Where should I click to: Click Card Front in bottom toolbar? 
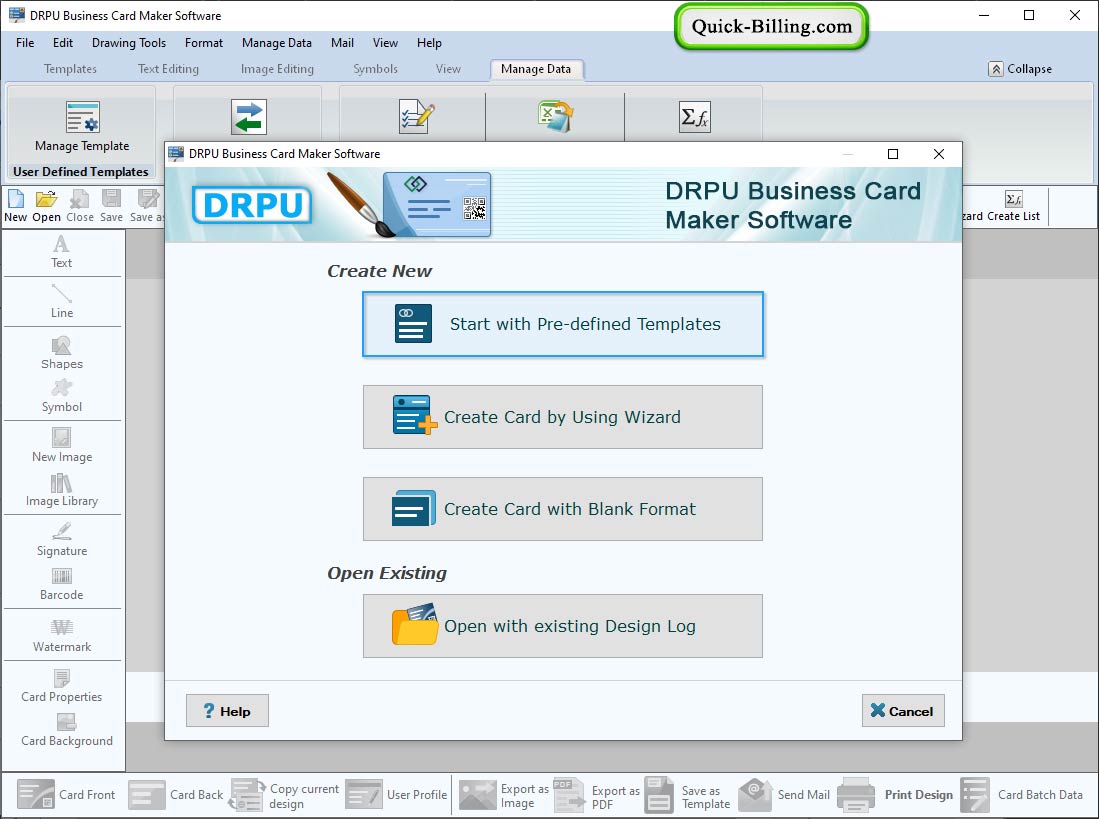(x=67, y=795)
